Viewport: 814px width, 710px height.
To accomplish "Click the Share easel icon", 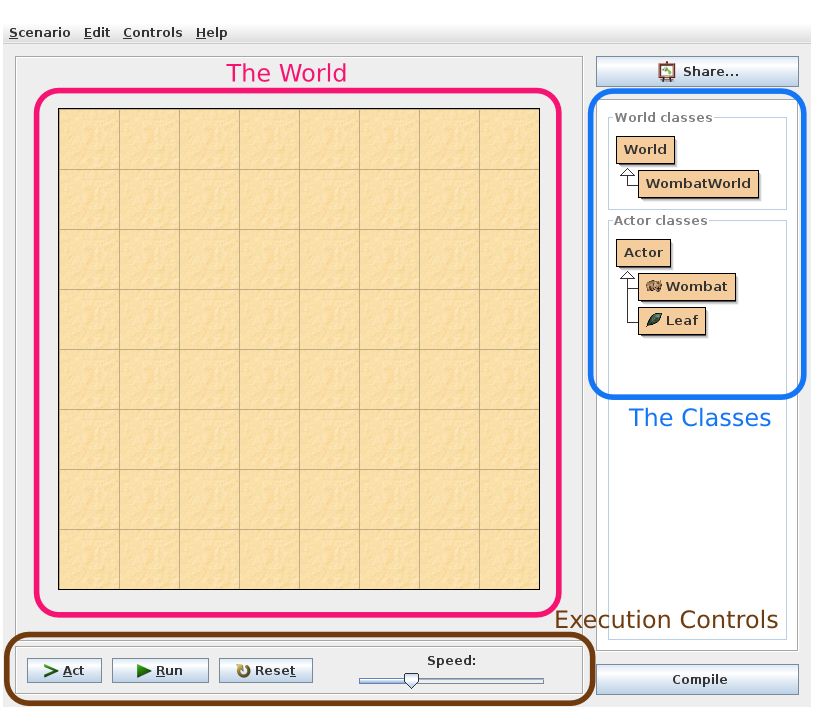I will (667, 72).
